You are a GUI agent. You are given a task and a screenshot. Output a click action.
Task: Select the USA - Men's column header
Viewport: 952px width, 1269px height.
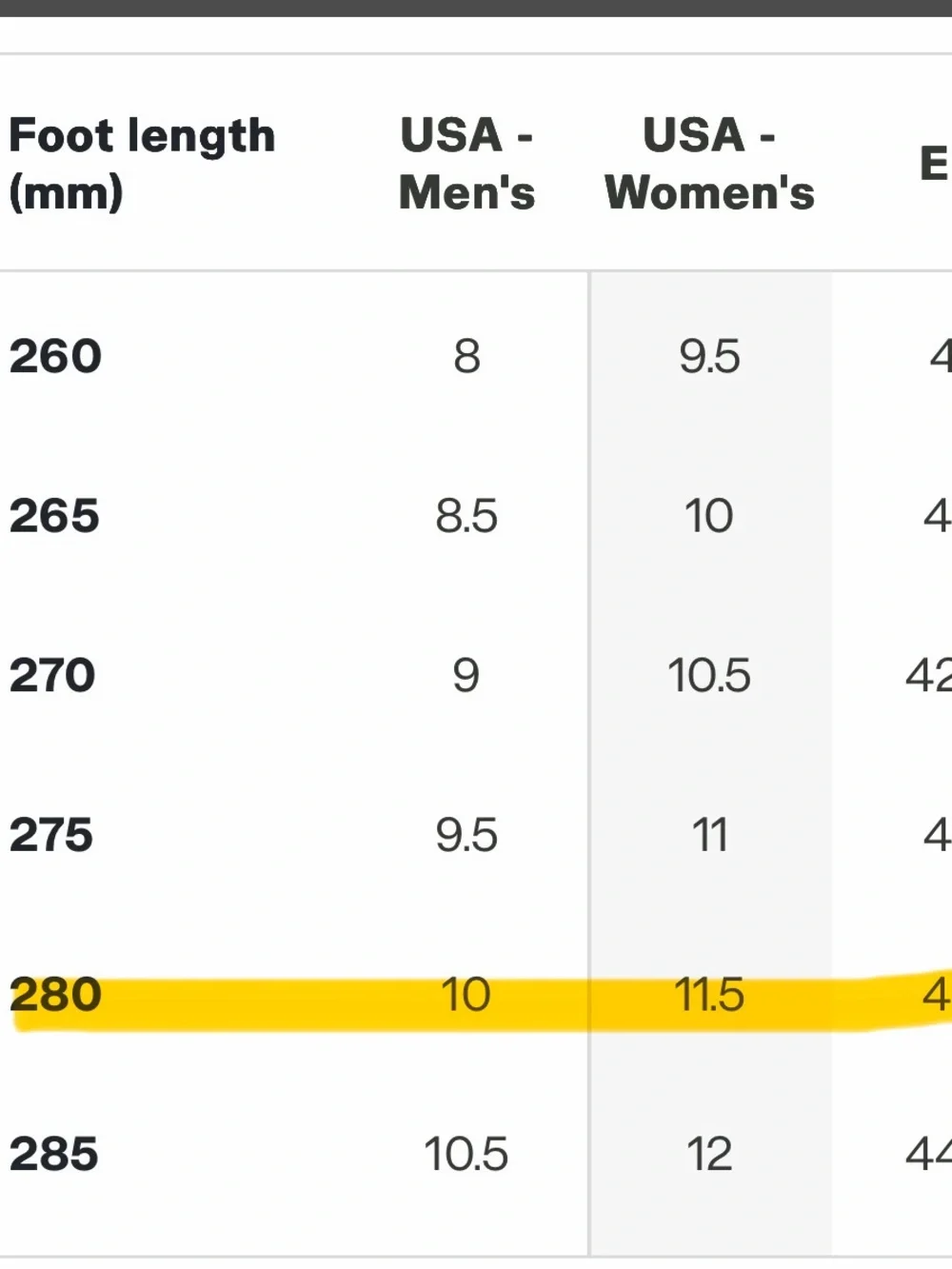pyautogui.click(x=466, y=164)
